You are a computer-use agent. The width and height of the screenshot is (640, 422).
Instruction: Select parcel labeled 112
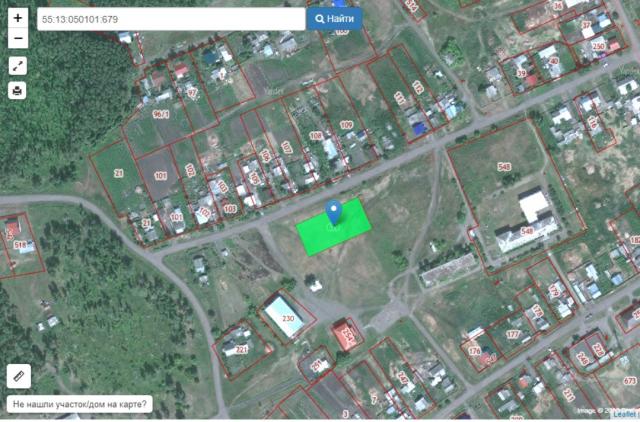click(417, 87)
